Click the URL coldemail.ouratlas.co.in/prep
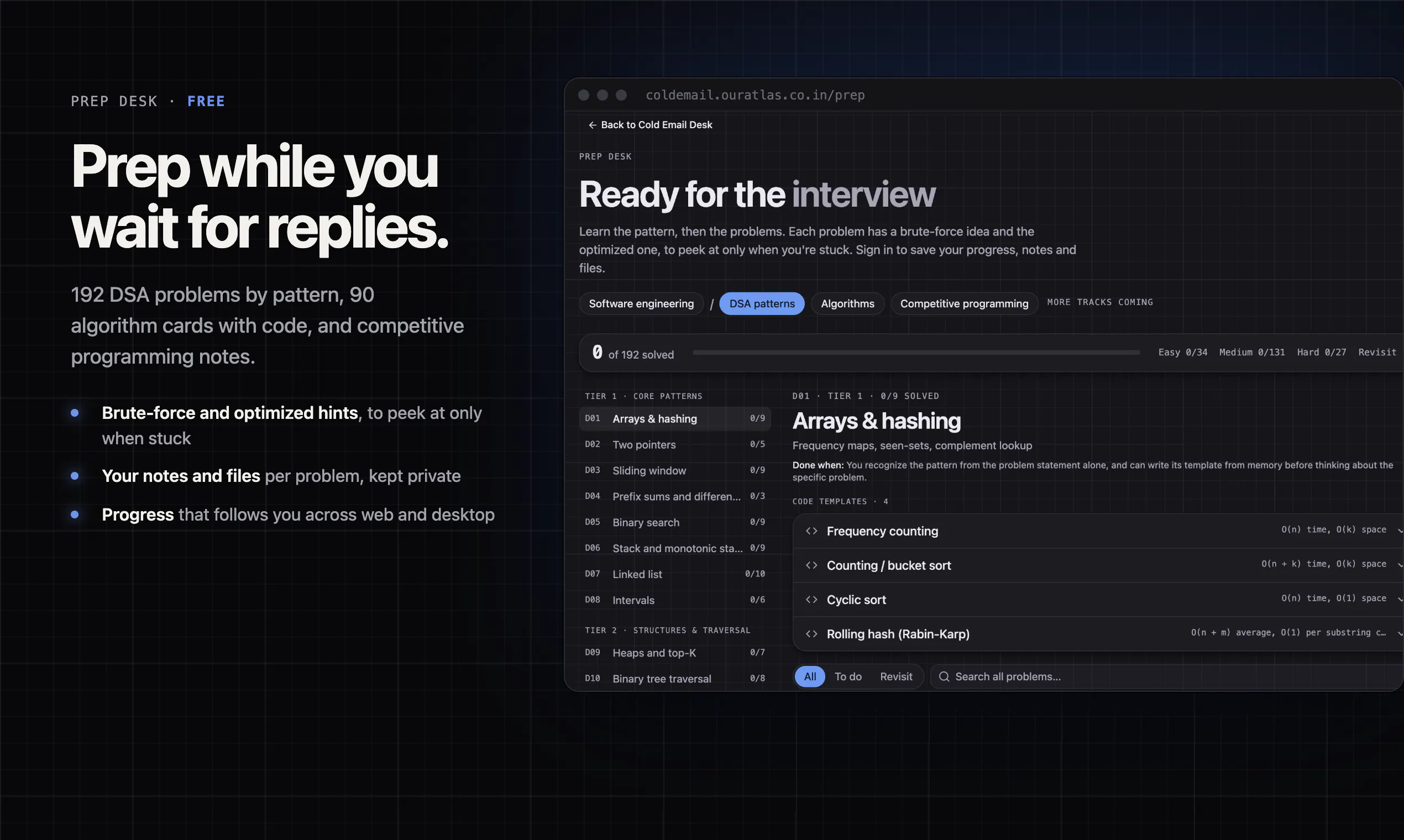1404x840 pixels. pos(755,95)
